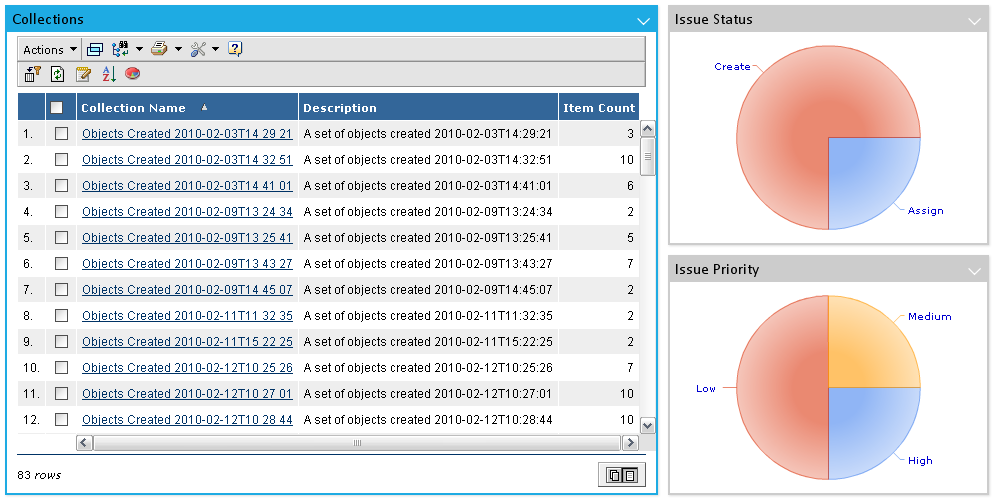Click the notepad with pencil edit icon
Viewport: 994px width, 501px height.
pos(84,74)
